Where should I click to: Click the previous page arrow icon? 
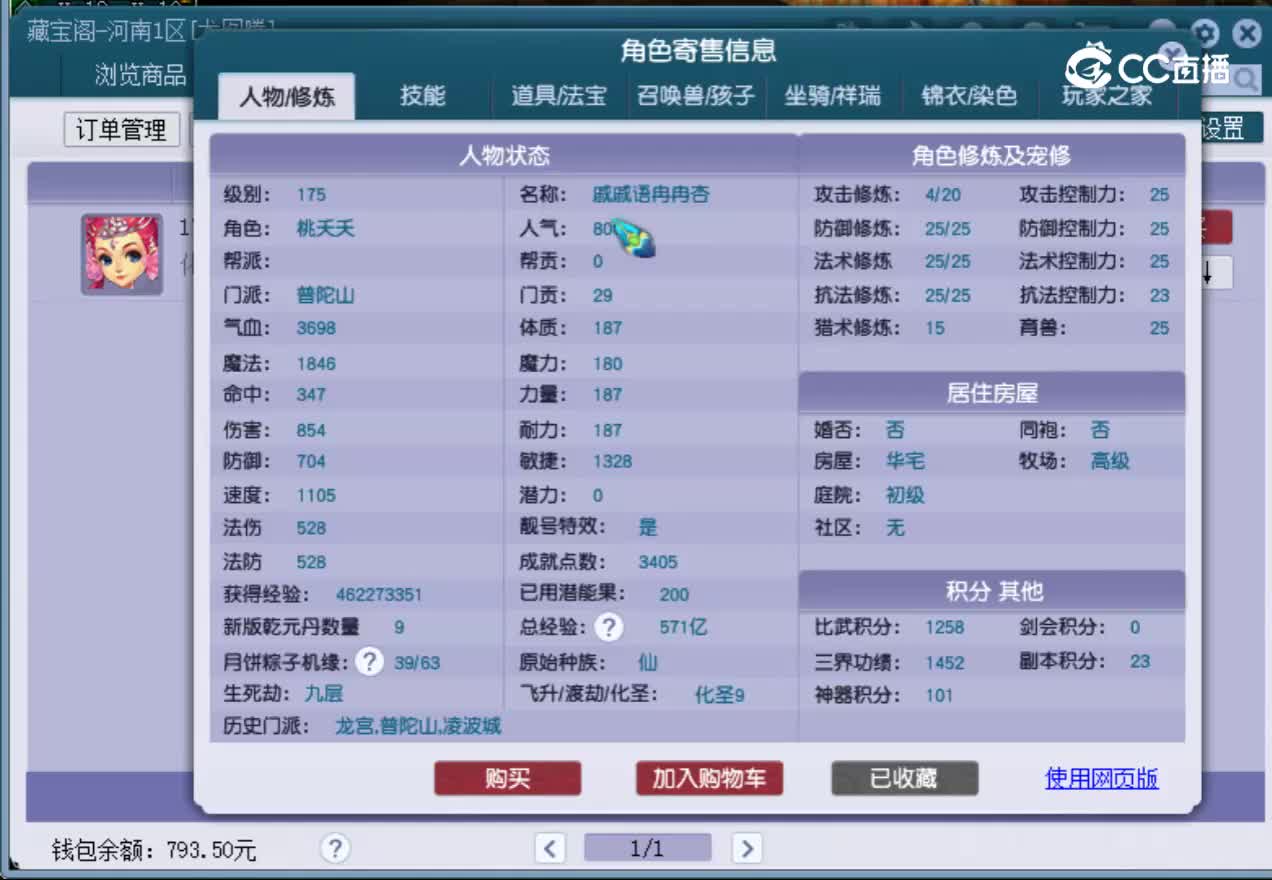(550, 846)
